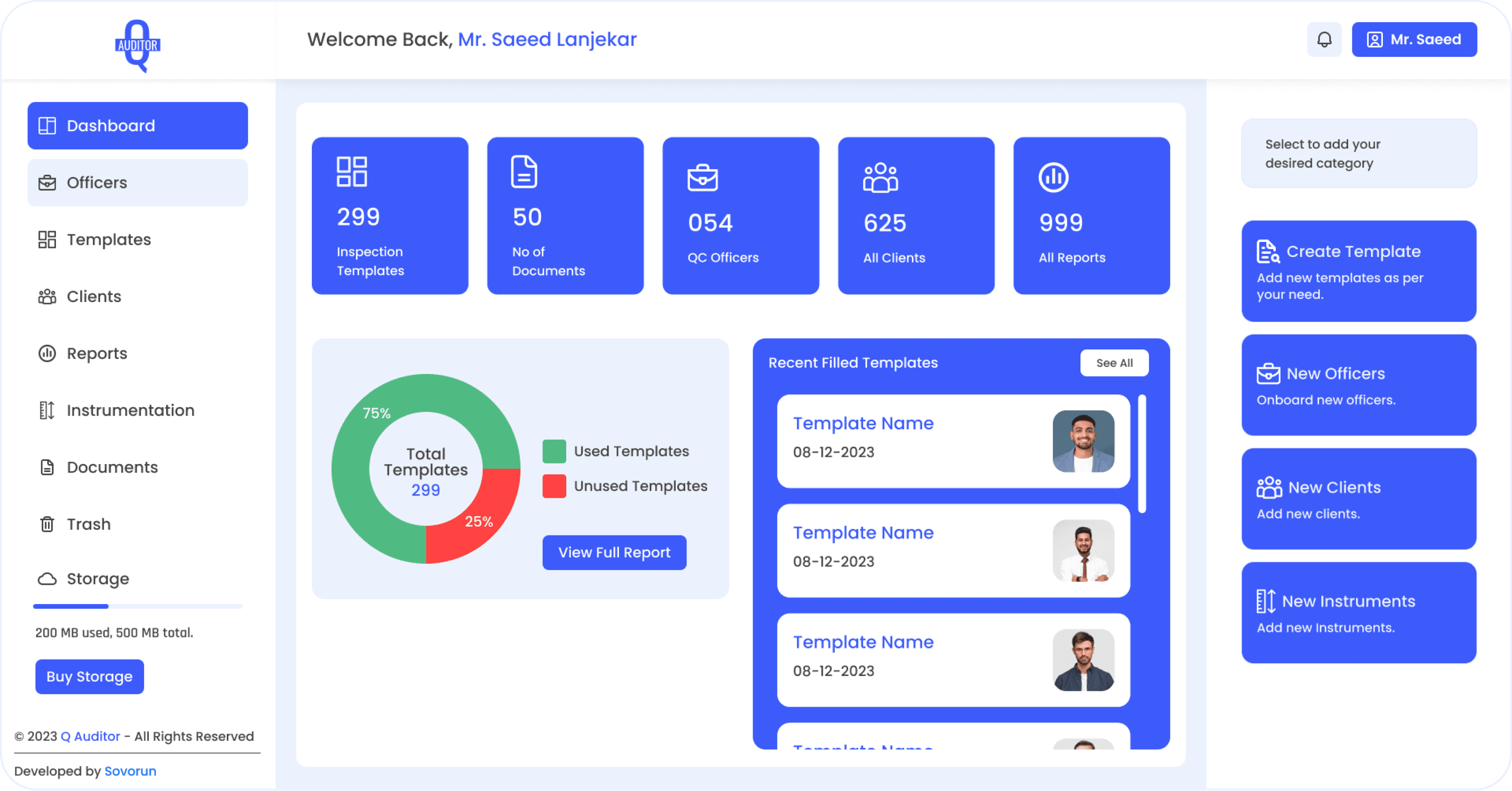This screenshot has width=1512, height=791.
Task: Click the Create Template card
Action: pos(1358,271)
